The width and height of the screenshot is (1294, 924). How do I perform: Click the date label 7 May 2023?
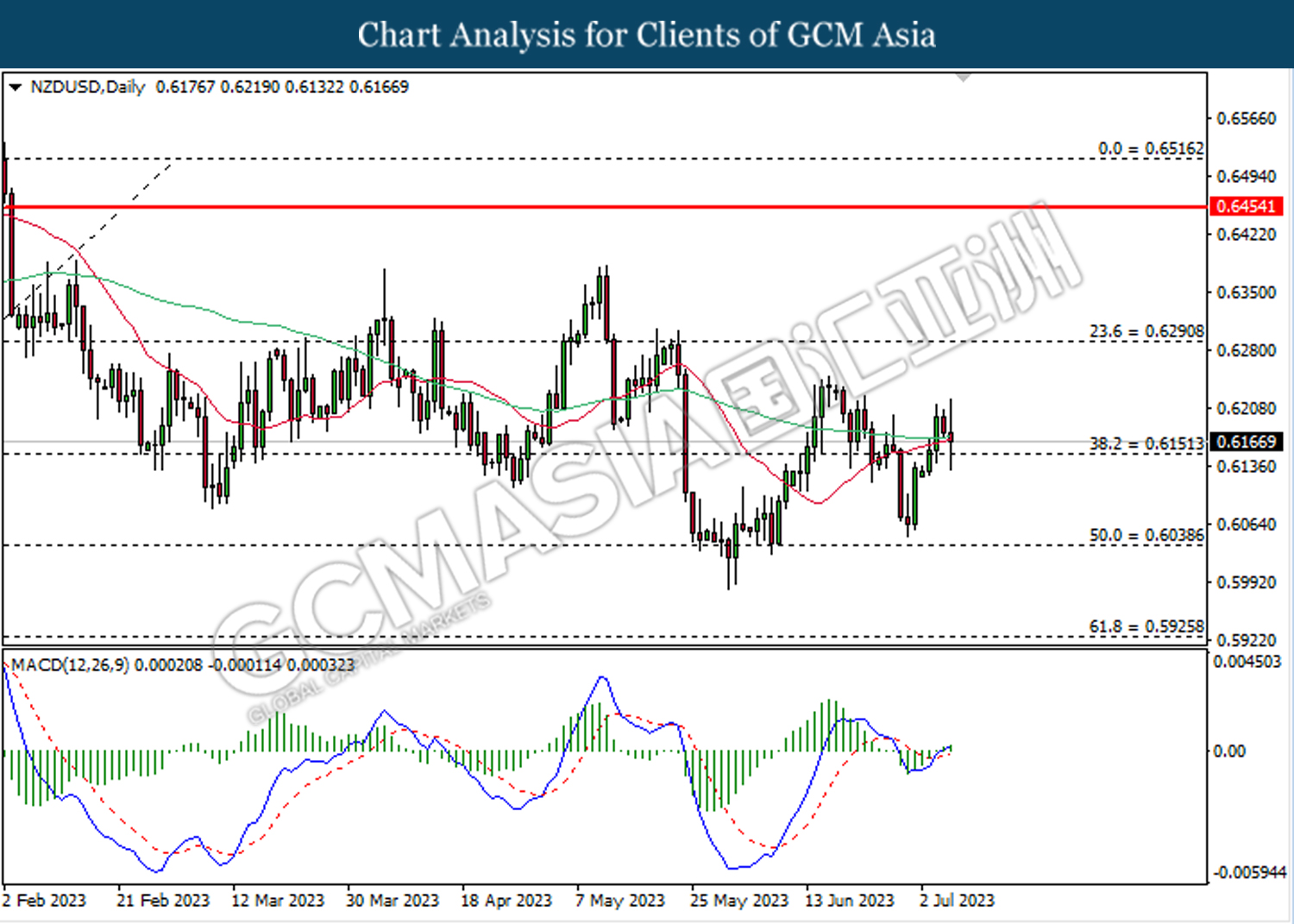click(620, 901)
